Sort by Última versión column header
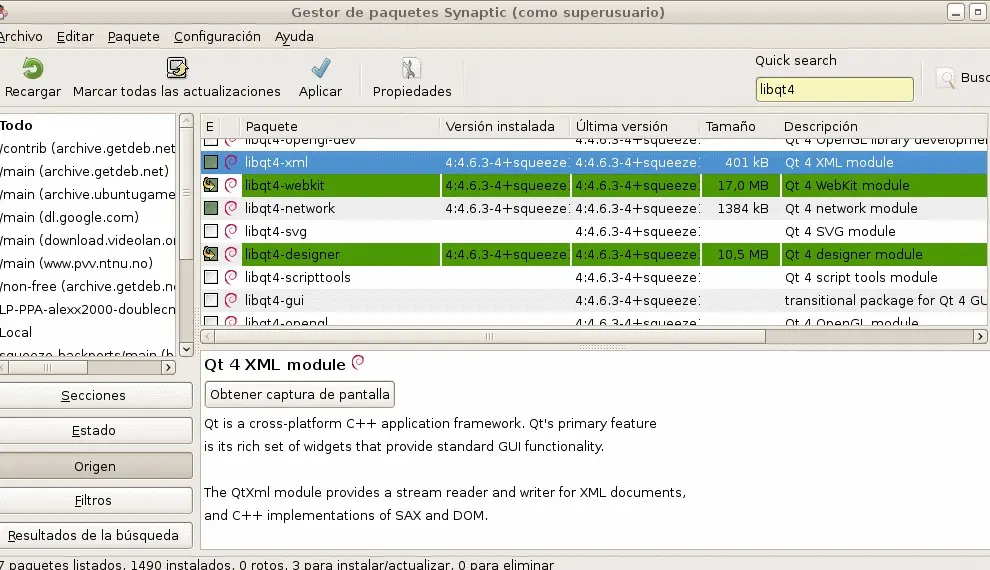Viewport: 990px width, 570px height. [635, 126]
